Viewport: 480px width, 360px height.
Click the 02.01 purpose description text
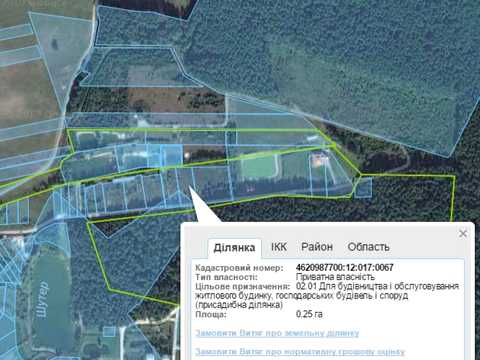pos(327,295)
